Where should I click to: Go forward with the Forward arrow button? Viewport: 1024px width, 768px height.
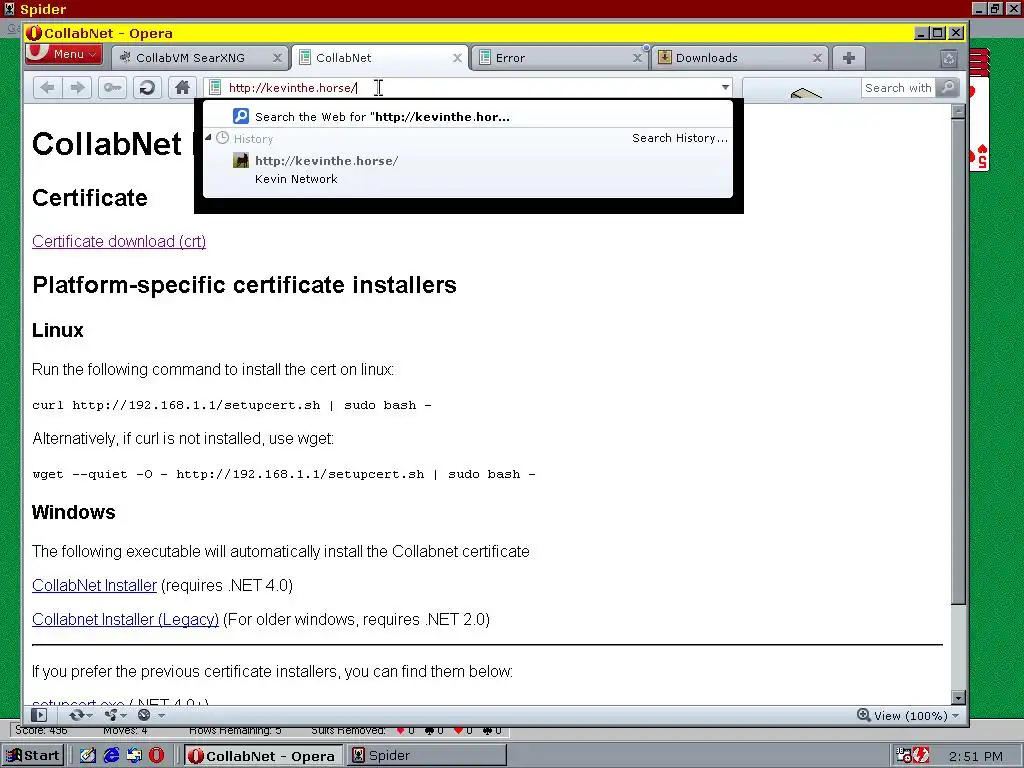78,88
